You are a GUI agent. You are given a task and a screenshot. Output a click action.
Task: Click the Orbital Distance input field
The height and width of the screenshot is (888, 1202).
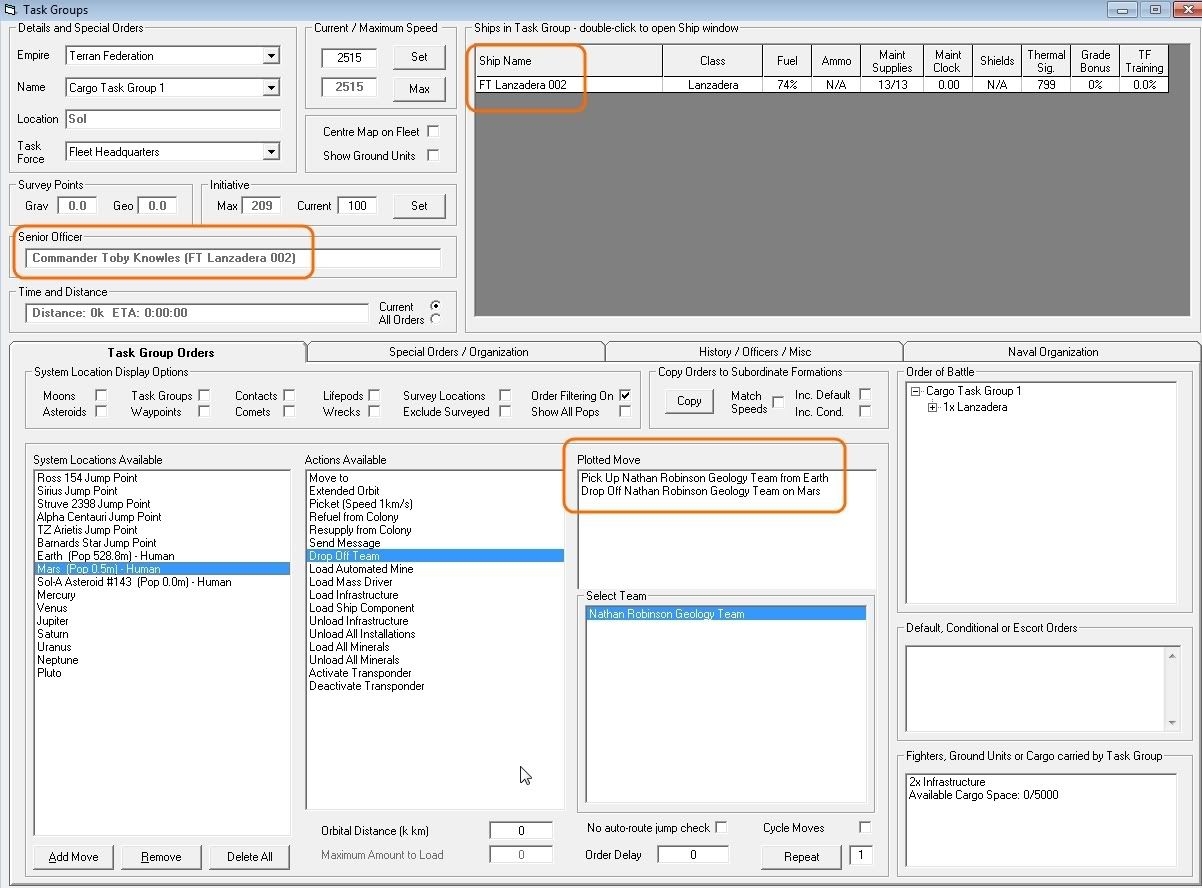(x=521, y=831)
